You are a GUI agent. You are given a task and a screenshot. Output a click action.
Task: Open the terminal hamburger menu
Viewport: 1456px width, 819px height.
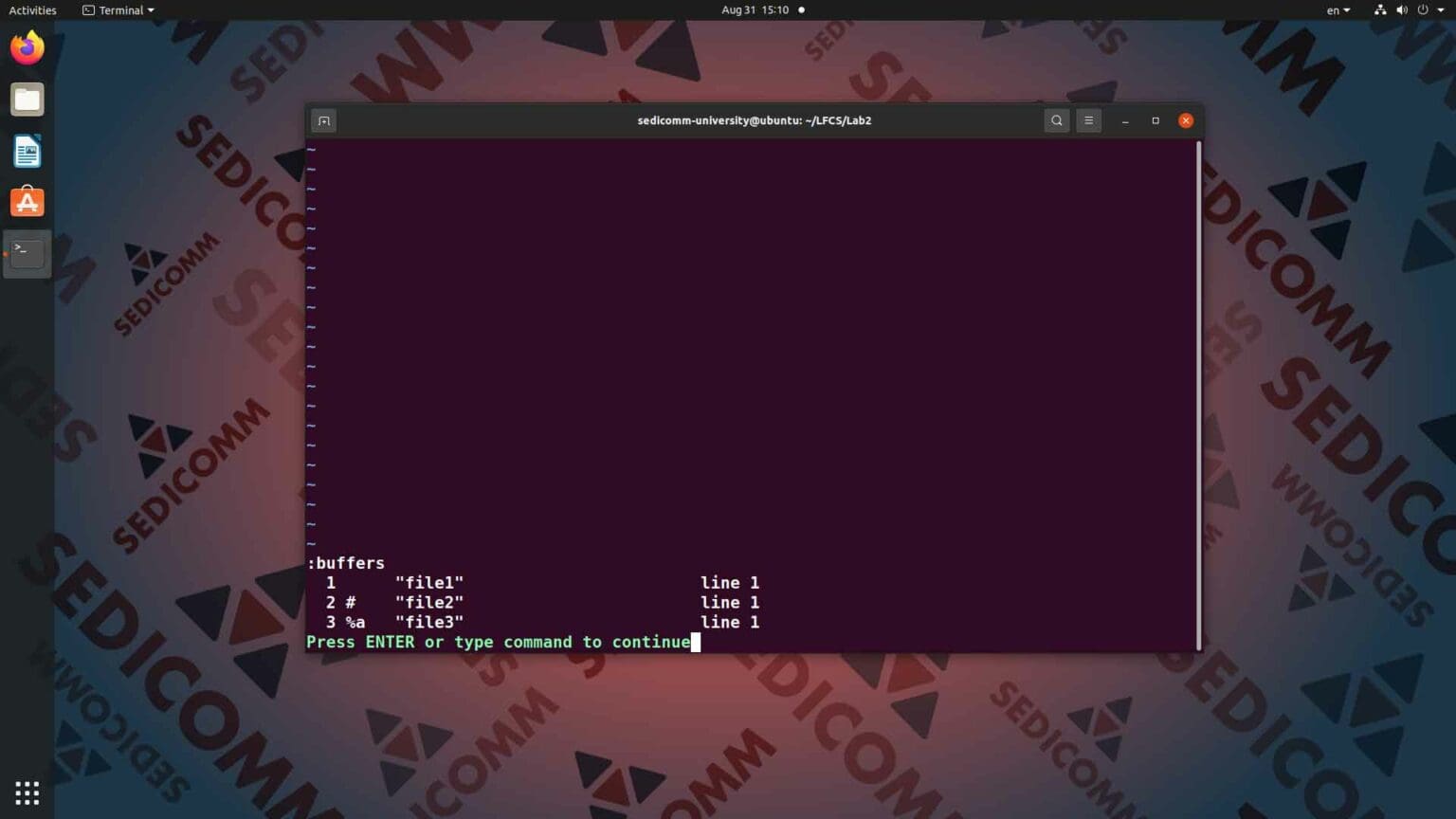click(1088, 120)
